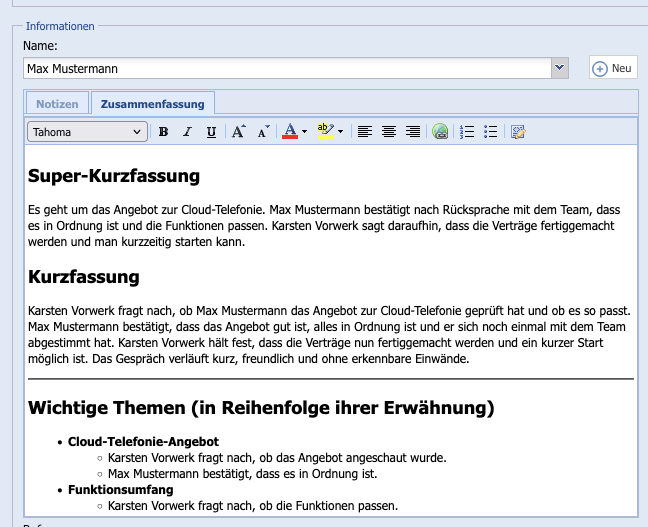Expand the font color arrow menu
The image size is (648, 527).
click(305, 132)
